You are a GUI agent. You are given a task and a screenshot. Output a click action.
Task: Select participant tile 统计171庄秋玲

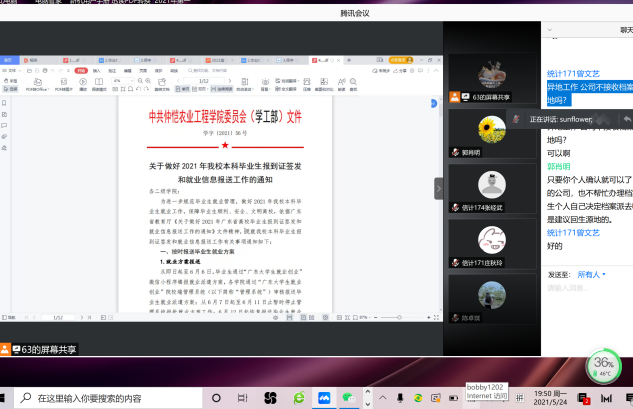[490, 240]
